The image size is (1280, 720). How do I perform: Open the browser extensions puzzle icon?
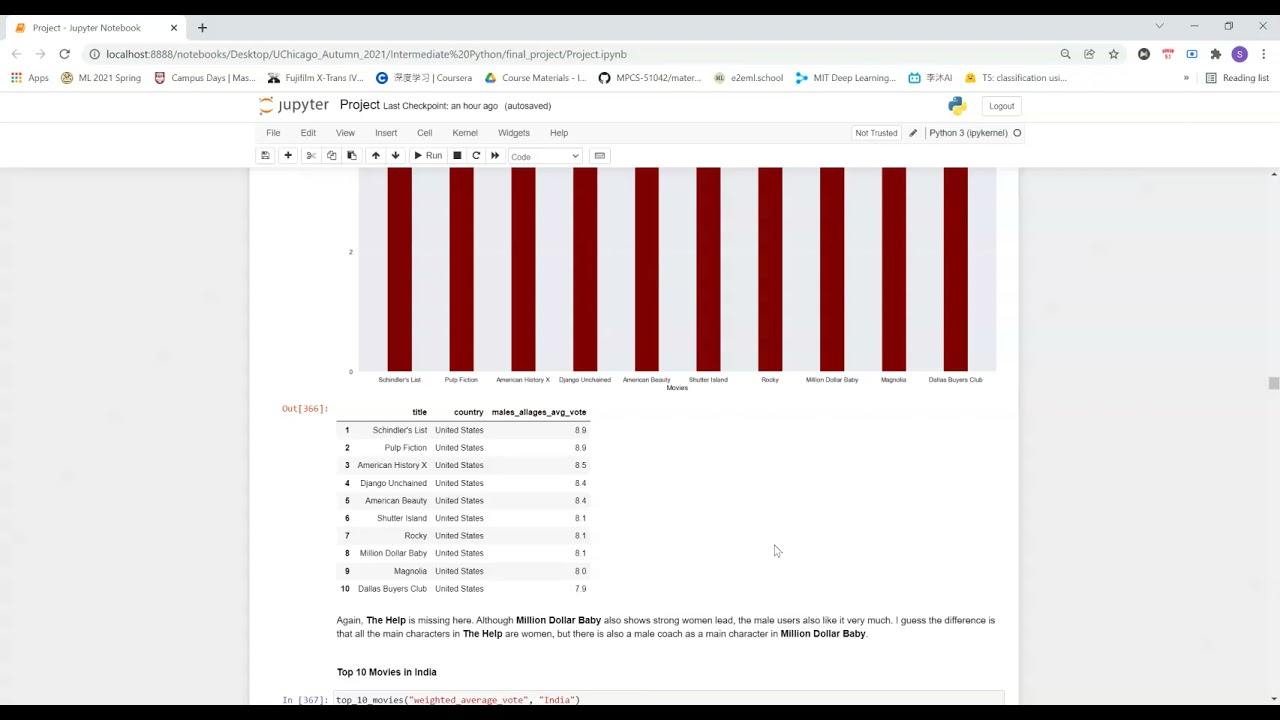1215,54
